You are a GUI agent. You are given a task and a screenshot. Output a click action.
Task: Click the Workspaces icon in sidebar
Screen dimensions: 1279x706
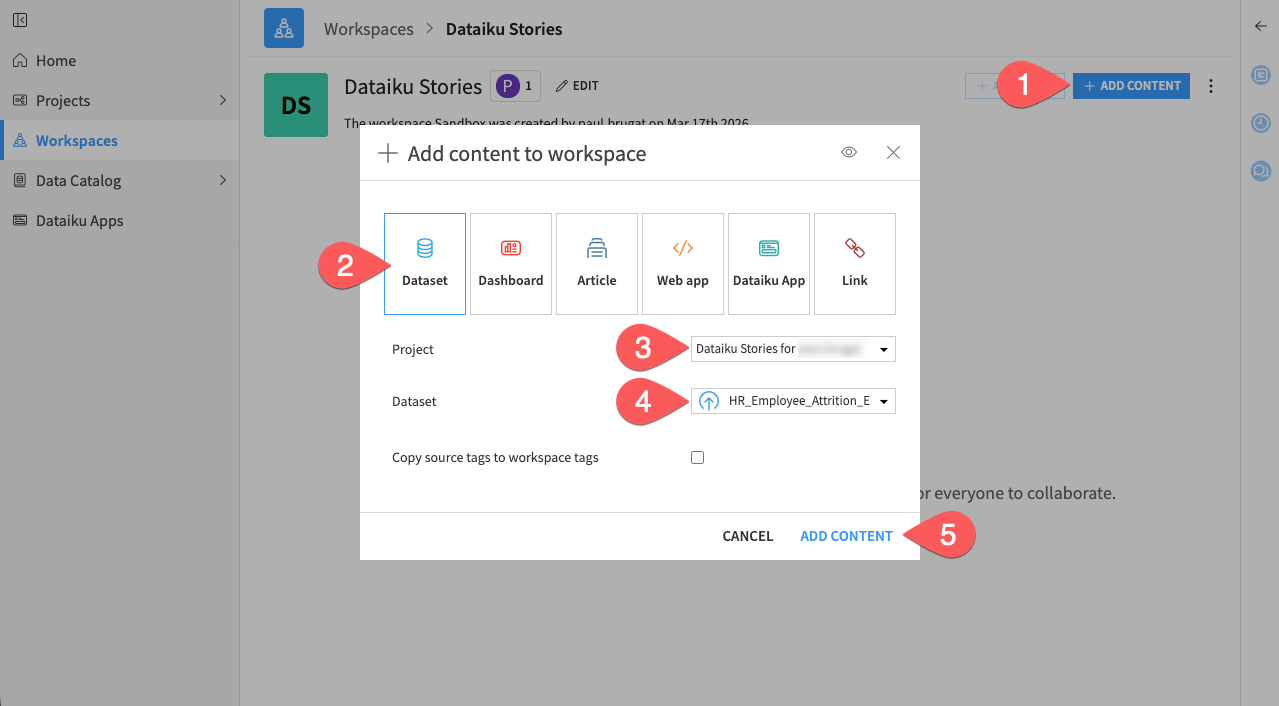pos(20,141)
